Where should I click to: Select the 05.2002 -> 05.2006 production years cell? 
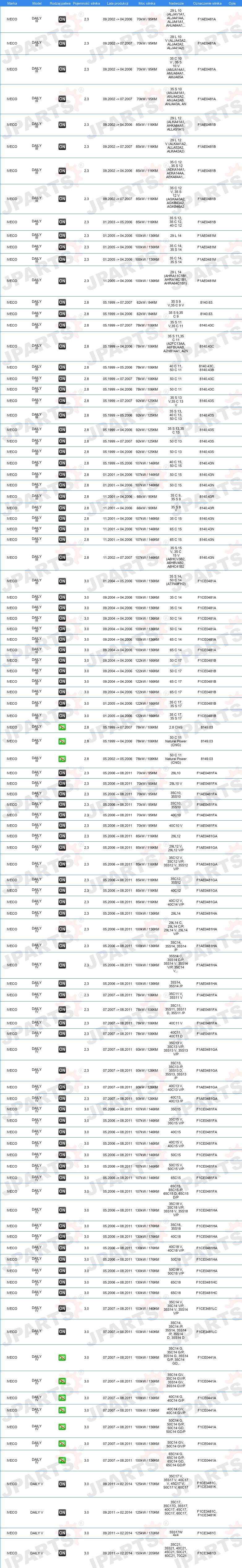coord(118,759)
